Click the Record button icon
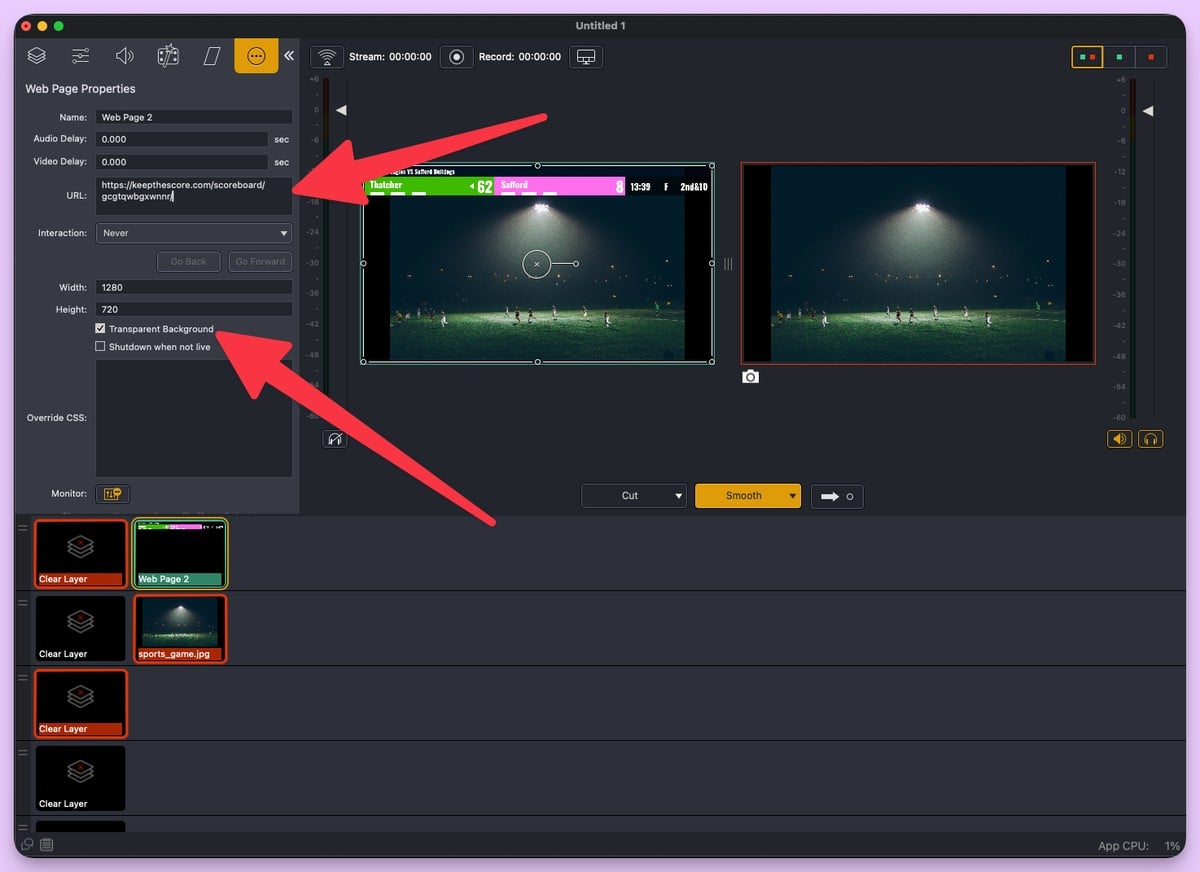Viewport: 1200px width, 872px height. click(x=456, y=57)
